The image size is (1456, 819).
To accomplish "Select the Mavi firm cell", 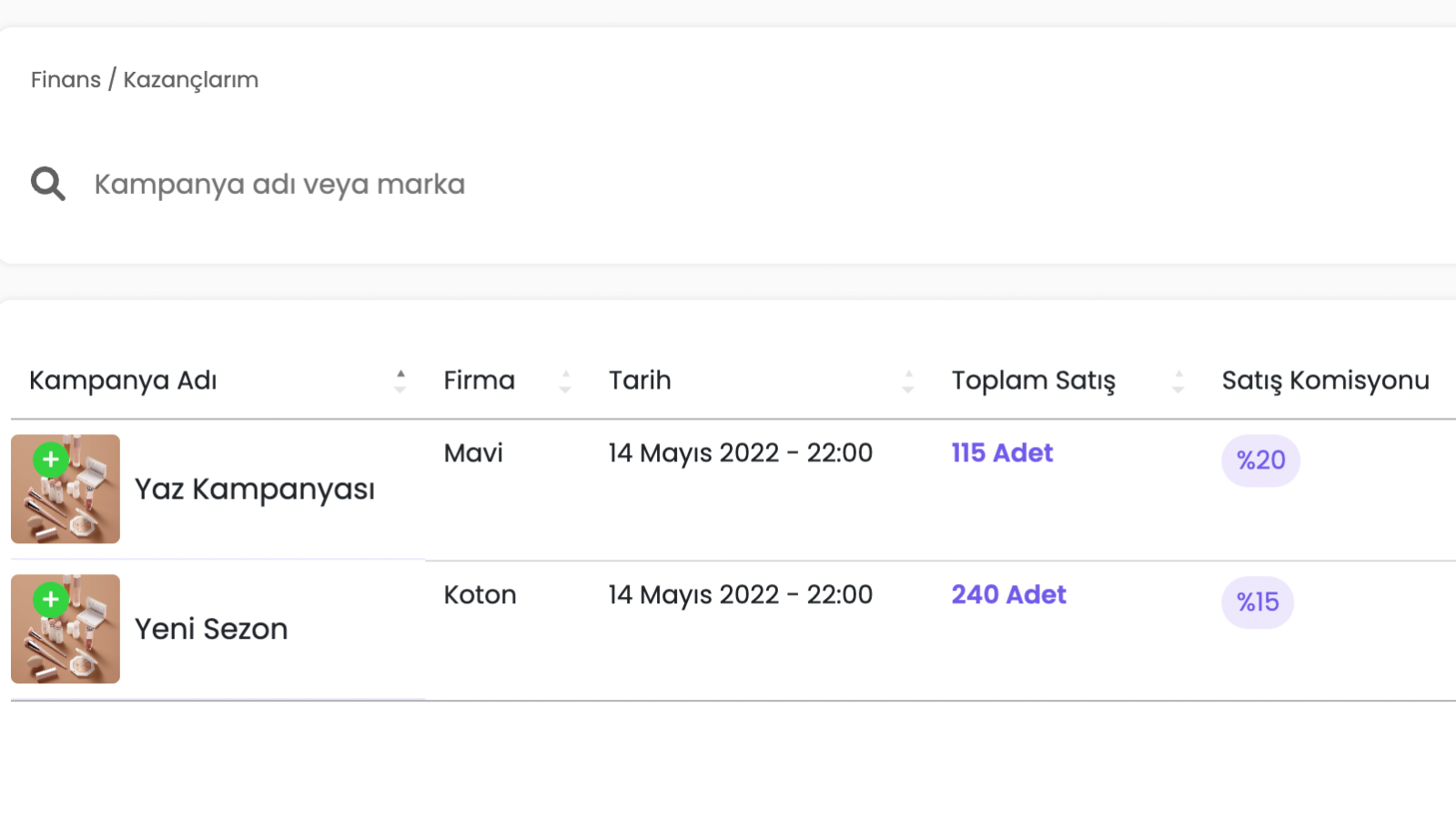I will tap(473, 453).
